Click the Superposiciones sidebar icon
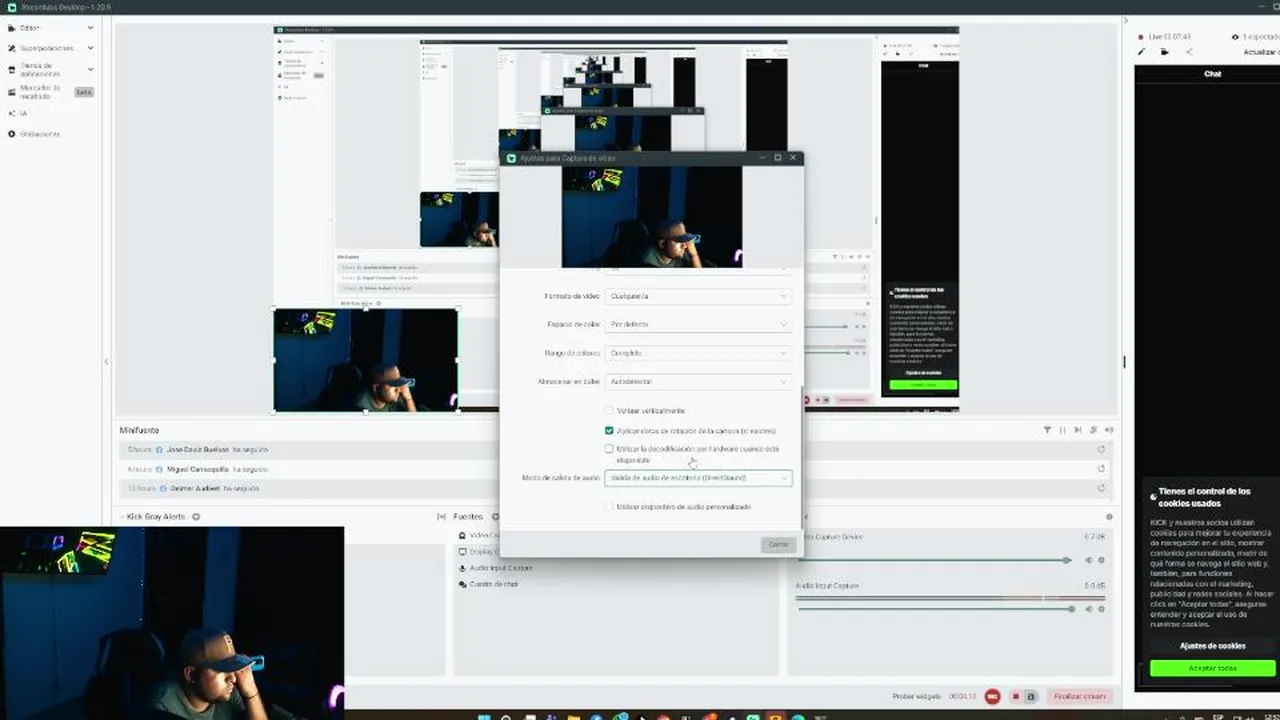This screenshot has width=1280, height=720. tap(12, 48)
